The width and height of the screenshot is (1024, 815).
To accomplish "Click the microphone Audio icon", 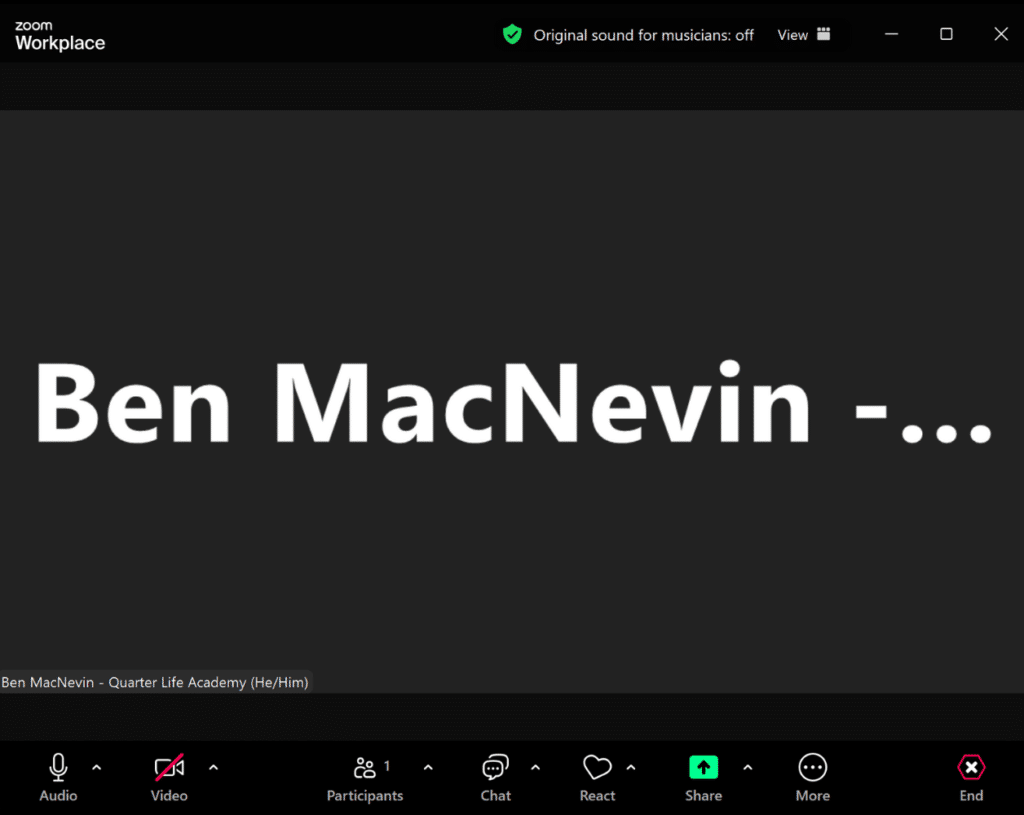I will point(58,768).
